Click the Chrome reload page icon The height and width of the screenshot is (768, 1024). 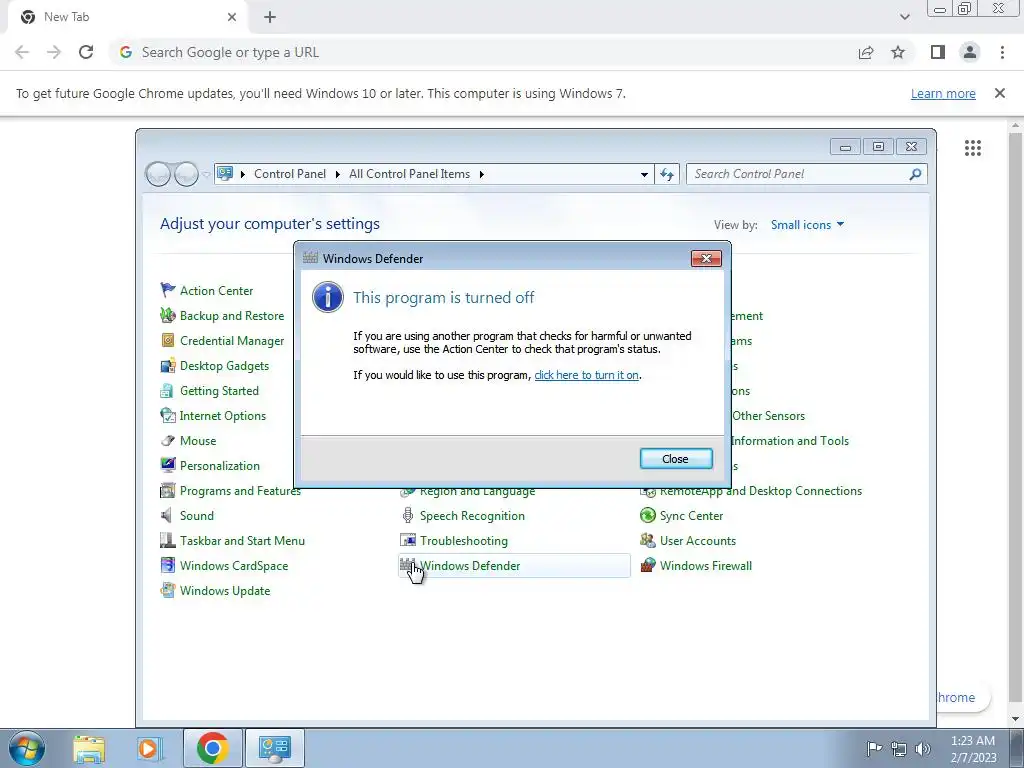point(86,52)
